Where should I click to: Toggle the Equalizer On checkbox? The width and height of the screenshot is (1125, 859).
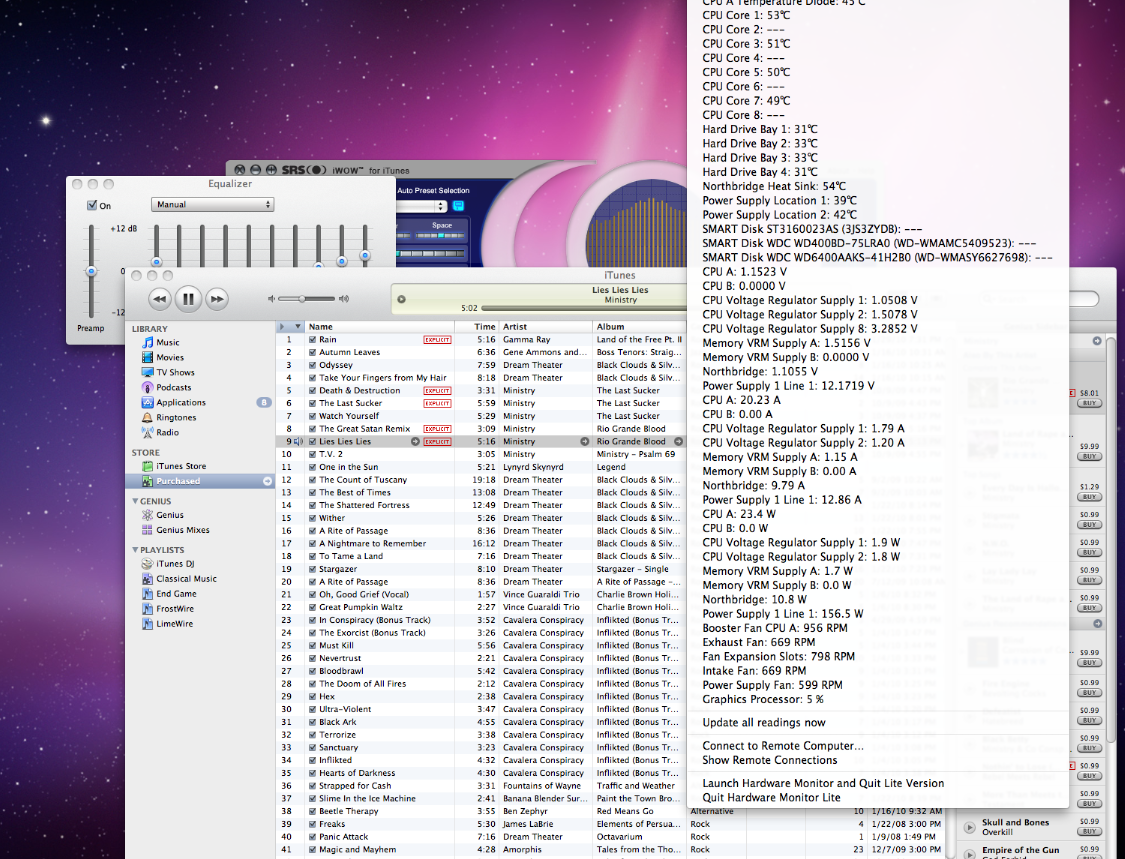92,204
